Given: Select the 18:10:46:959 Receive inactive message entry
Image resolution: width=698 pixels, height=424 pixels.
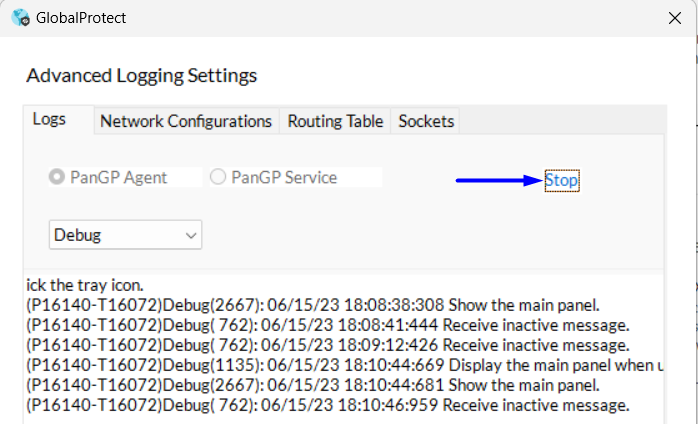Looking at the screenshot, I should coord(328,405).
